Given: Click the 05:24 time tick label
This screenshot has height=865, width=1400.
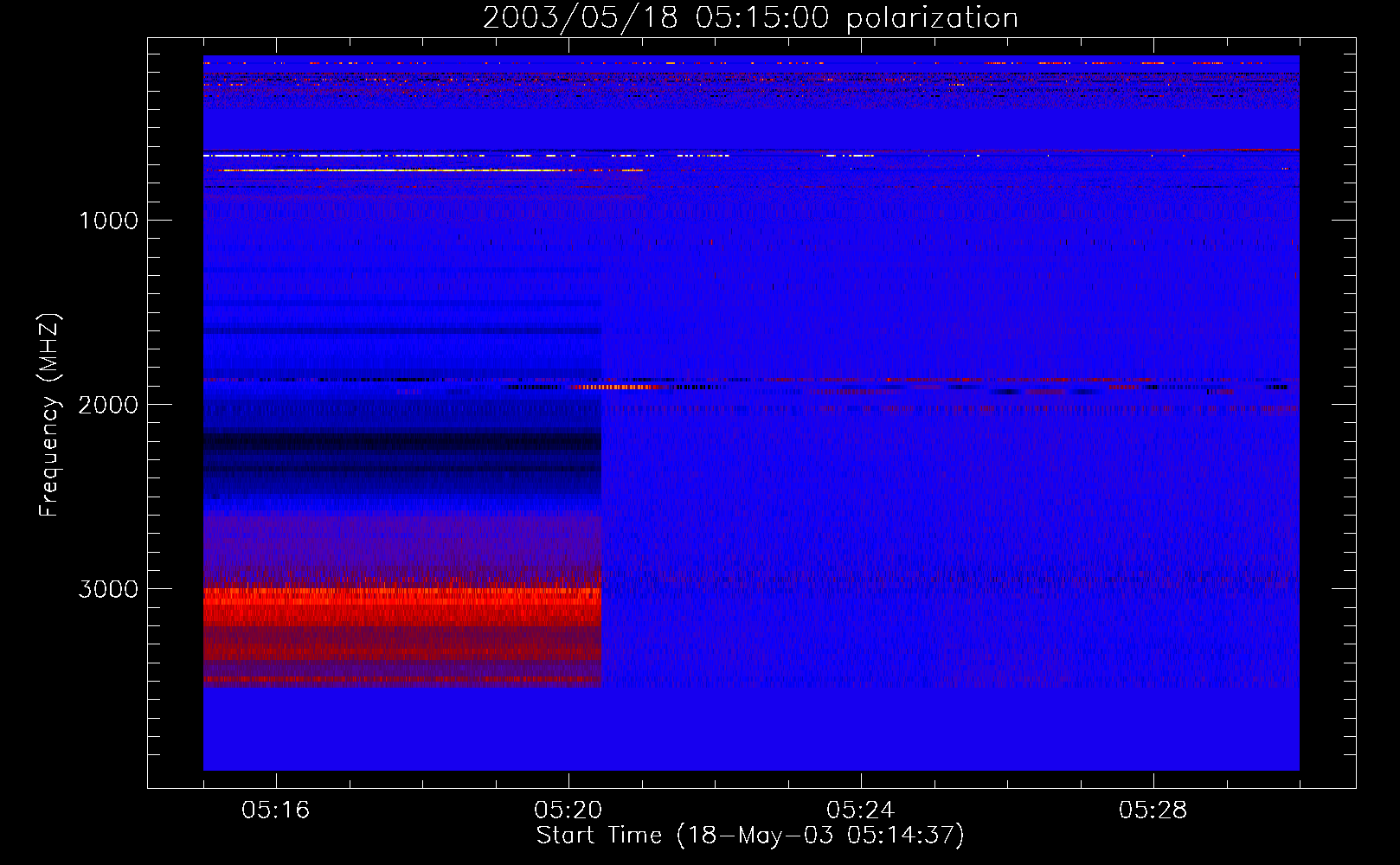Looking at the screenshot, I should (861, 810).
